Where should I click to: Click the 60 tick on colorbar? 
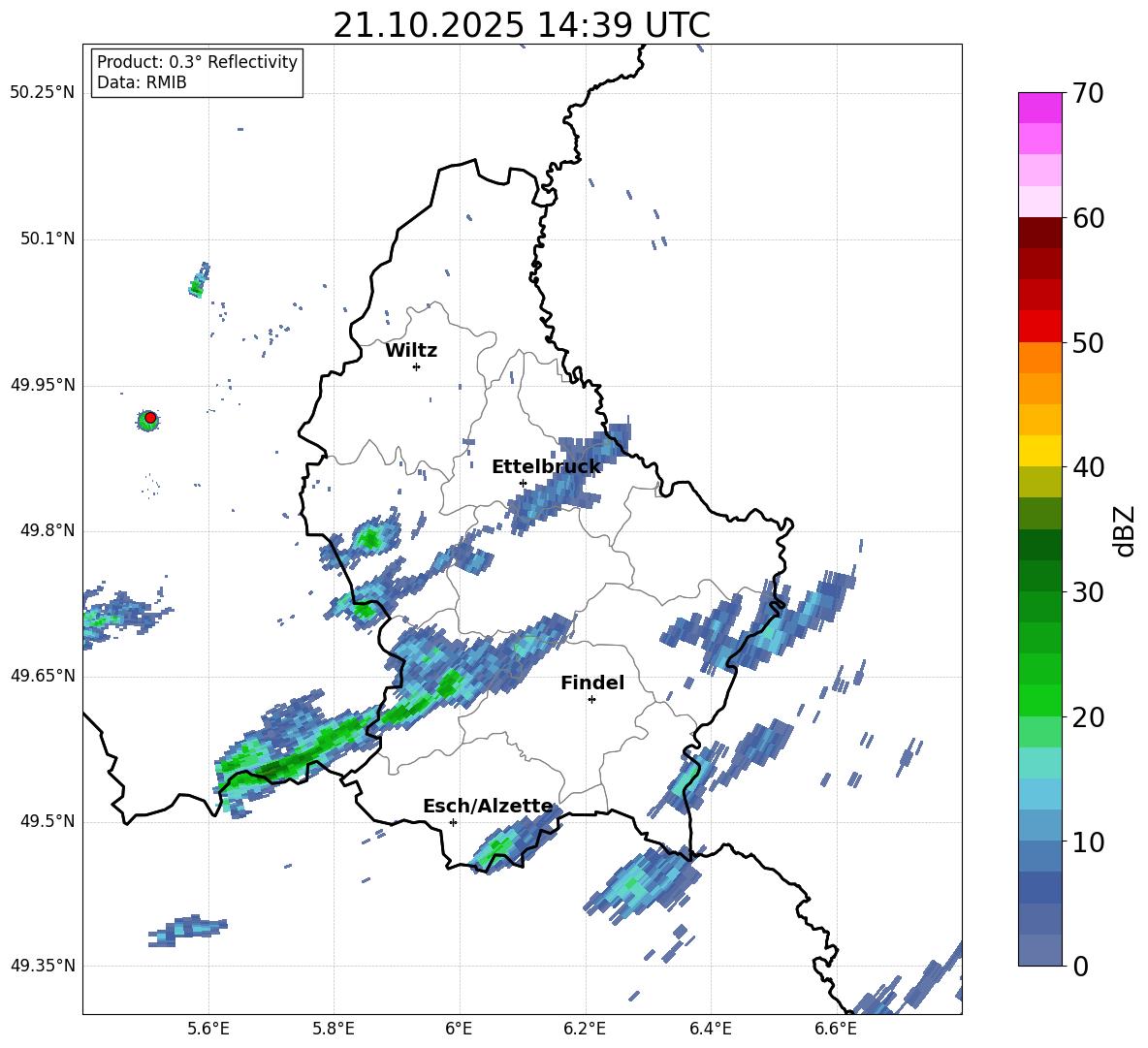pyautogui.click(x=1088, y=218)
